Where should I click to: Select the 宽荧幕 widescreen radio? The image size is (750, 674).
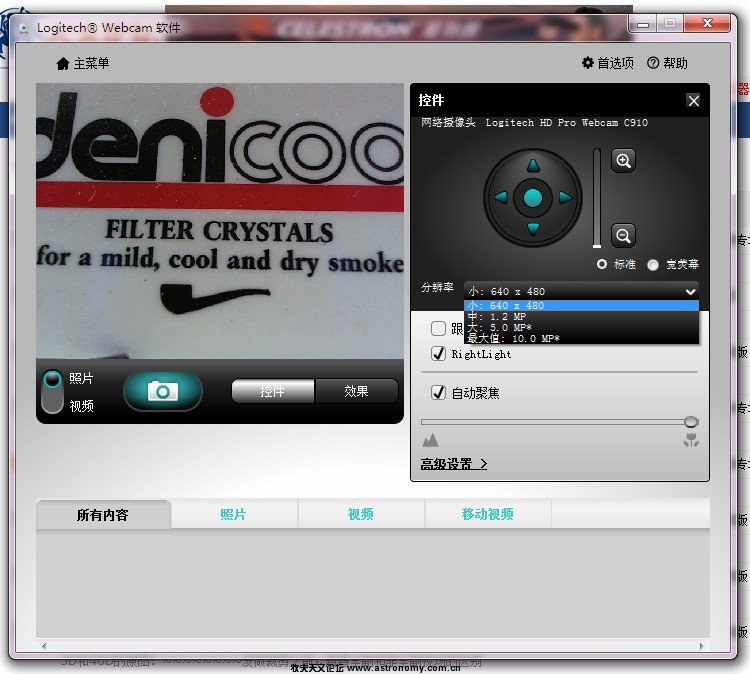[x=653, y=265]
